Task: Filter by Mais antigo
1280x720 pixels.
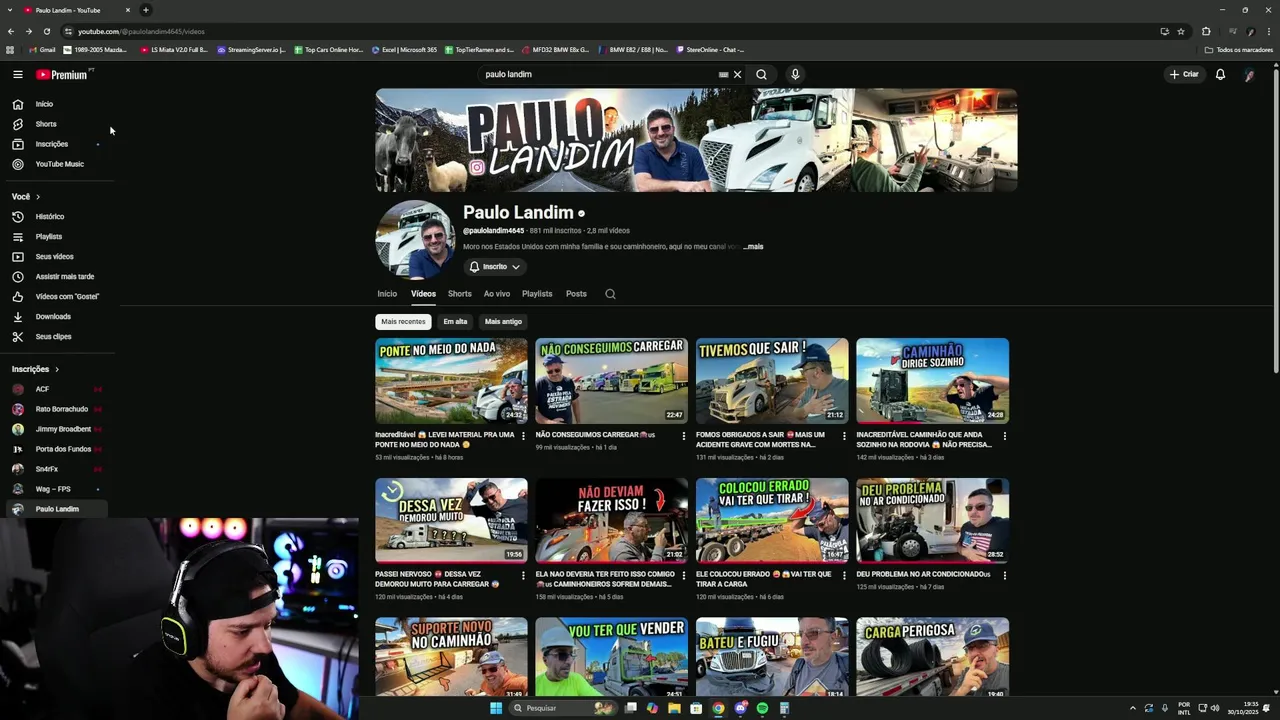Action: point(503,322)
